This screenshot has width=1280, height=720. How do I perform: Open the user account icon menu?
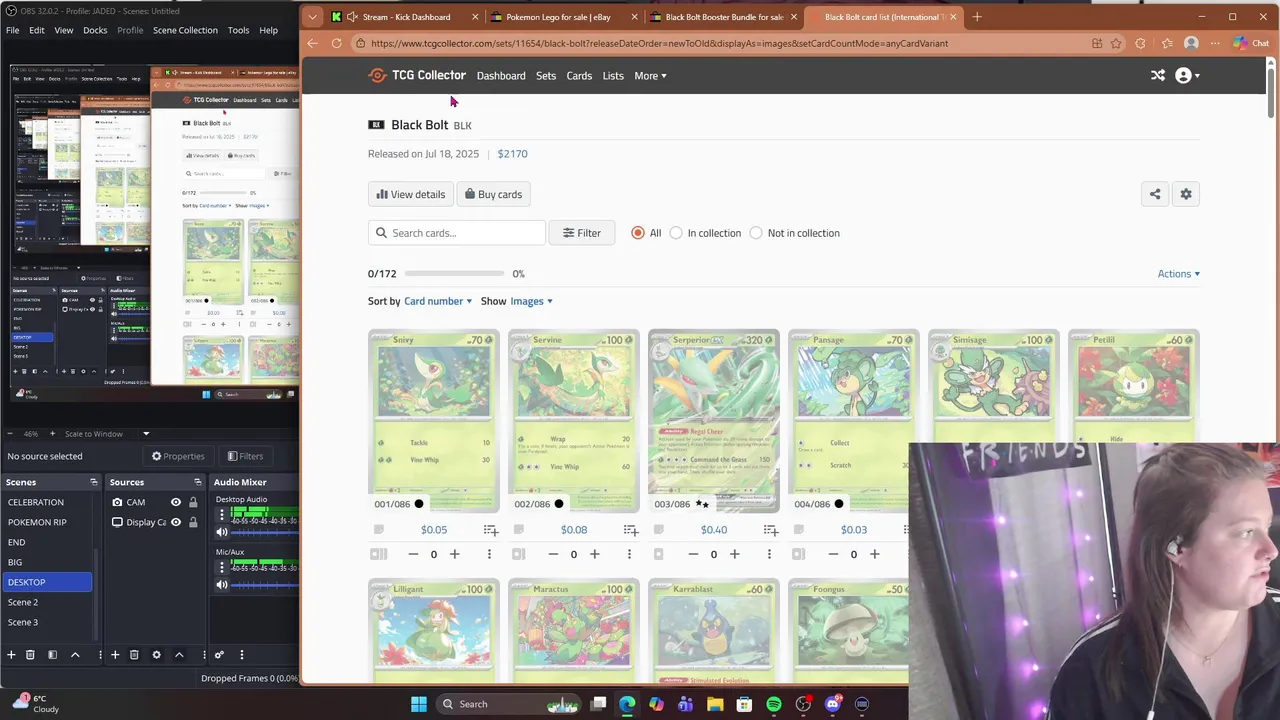1186,75
